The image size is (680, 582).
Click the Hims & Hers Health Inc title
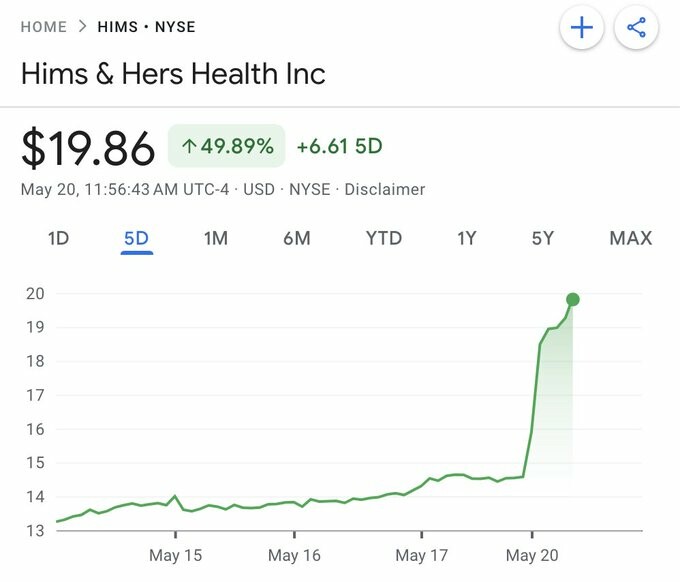173,73
